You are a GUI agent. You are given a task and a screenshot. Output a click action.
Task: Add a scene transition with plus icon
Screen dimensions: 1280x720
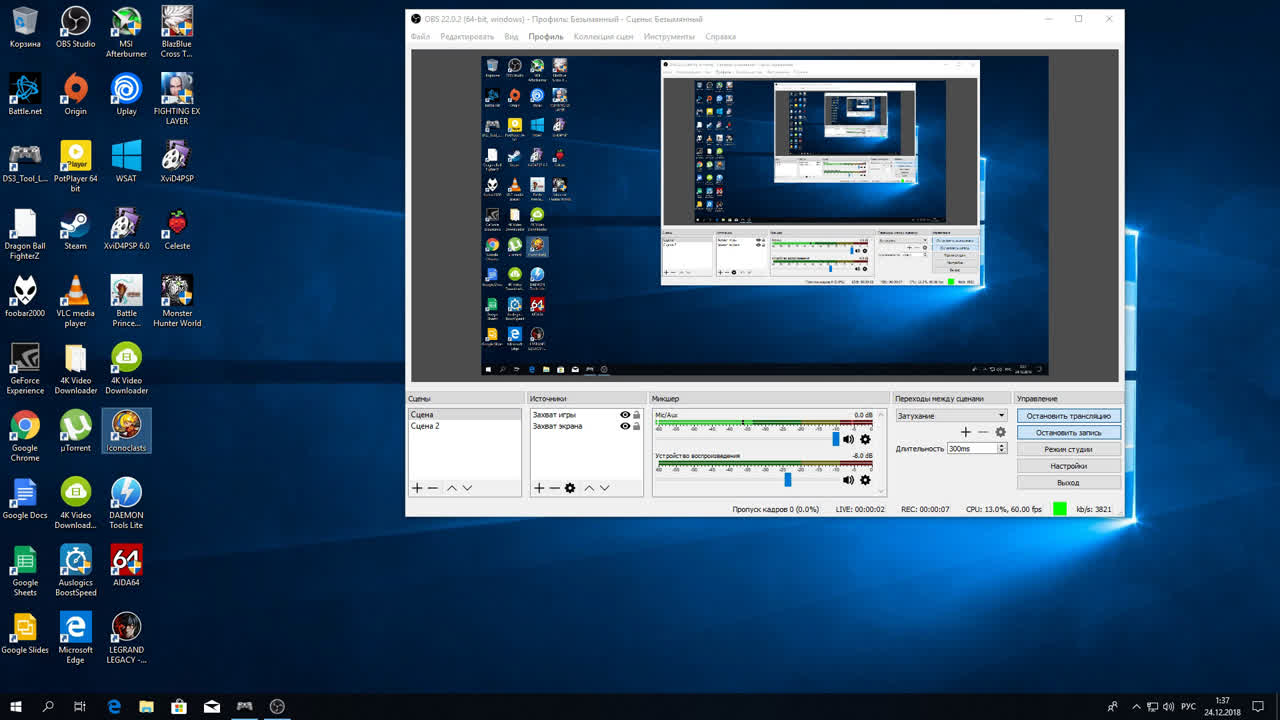[x=965, y=432]
